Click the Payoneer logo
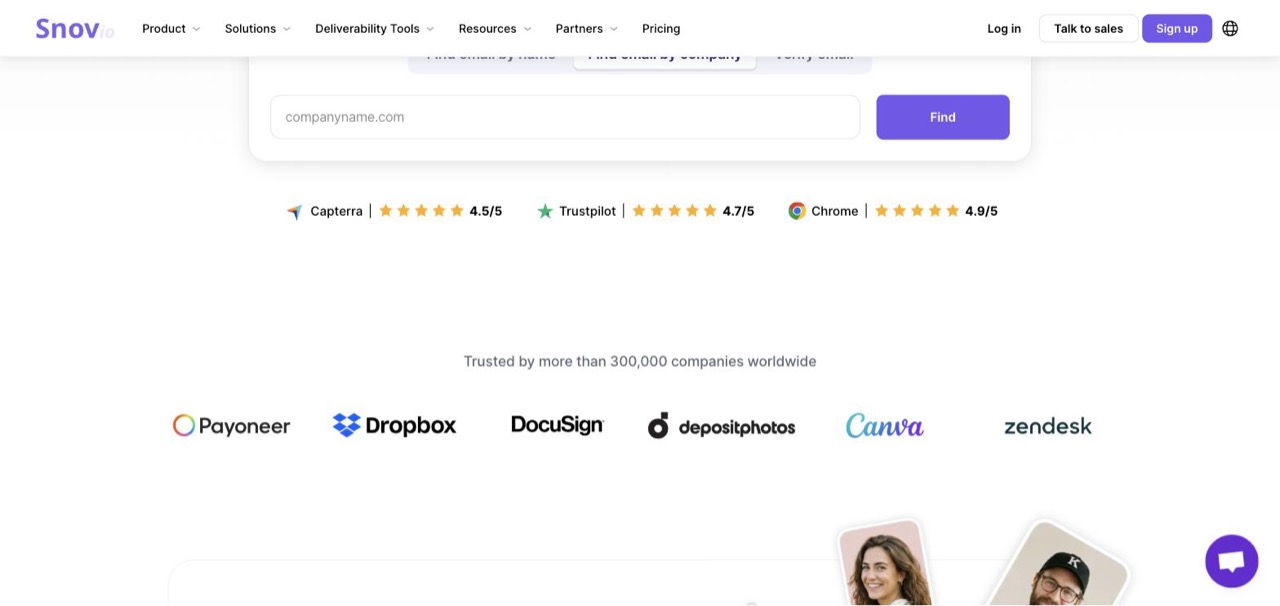Screen dimensions: 1280x606 231,426
